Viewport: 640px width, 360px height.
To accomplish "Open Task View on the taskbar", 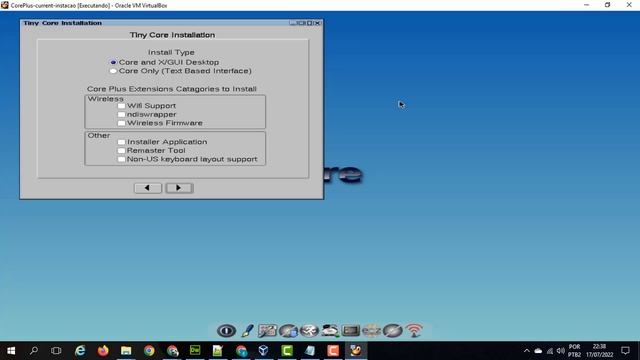I will click(x=56, y=351).
